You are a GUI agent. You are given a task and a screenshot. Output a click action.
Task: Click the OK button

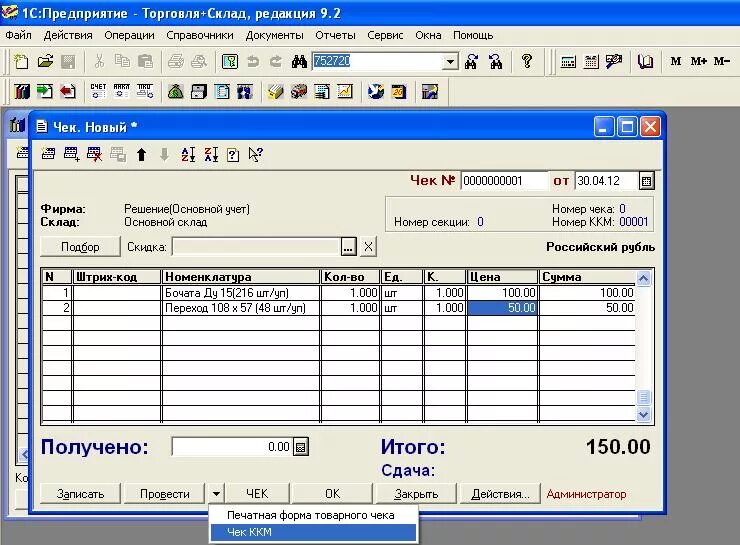click(332, 494)
